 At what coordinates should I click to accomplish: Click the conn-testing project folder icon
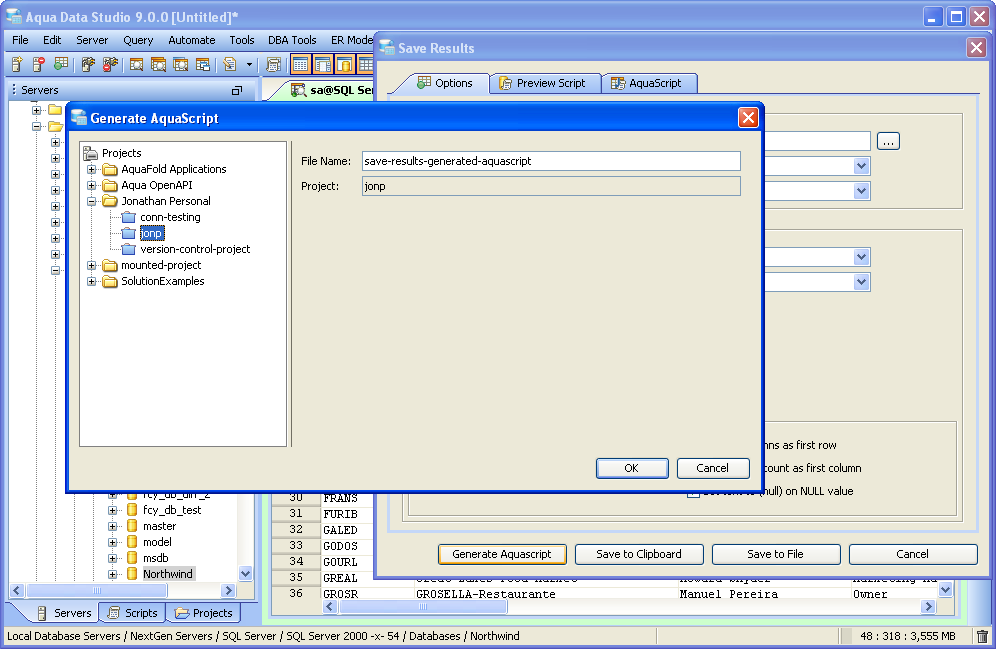[129, 217]
